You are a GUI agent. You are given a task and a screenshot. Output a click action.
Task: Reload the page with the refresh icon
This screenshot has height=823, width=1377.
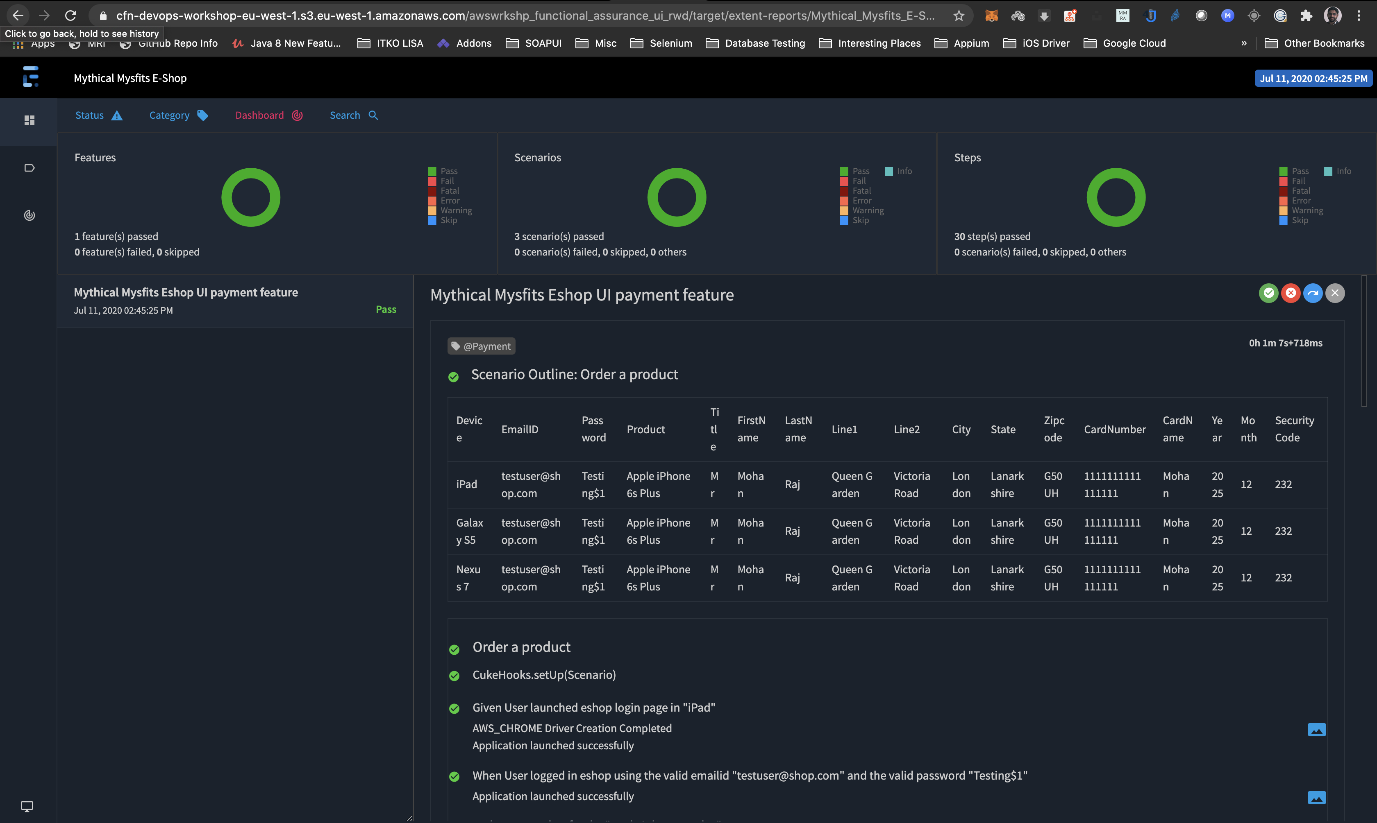[x=70, y=15]
